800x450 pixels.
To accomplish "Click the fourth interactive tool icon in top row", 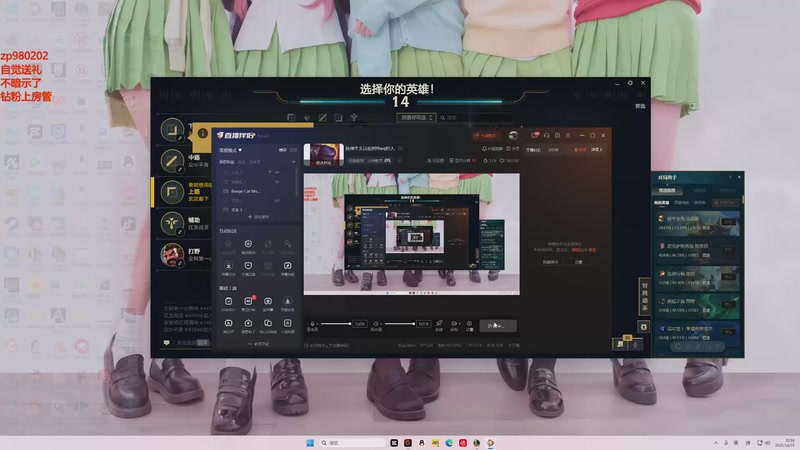I will coord(288,246).
